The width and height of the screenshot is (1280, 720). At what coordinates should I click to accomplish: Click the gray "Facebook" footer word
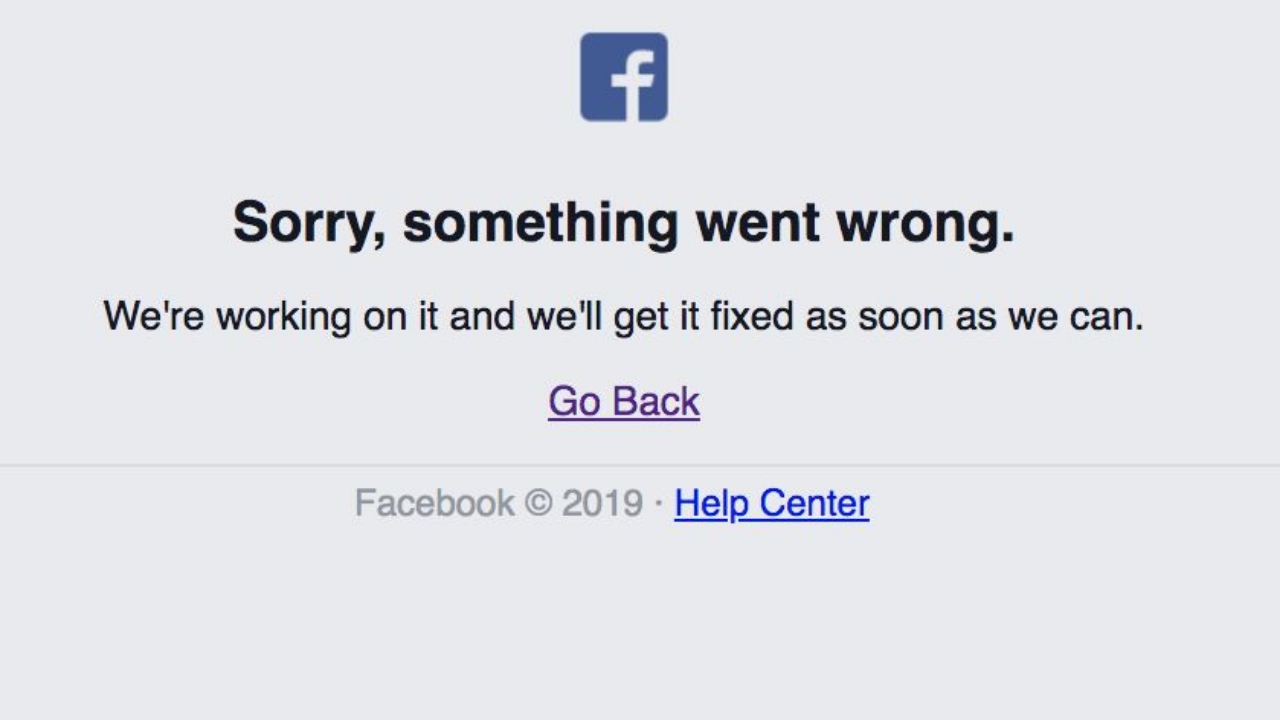(435, 502)
